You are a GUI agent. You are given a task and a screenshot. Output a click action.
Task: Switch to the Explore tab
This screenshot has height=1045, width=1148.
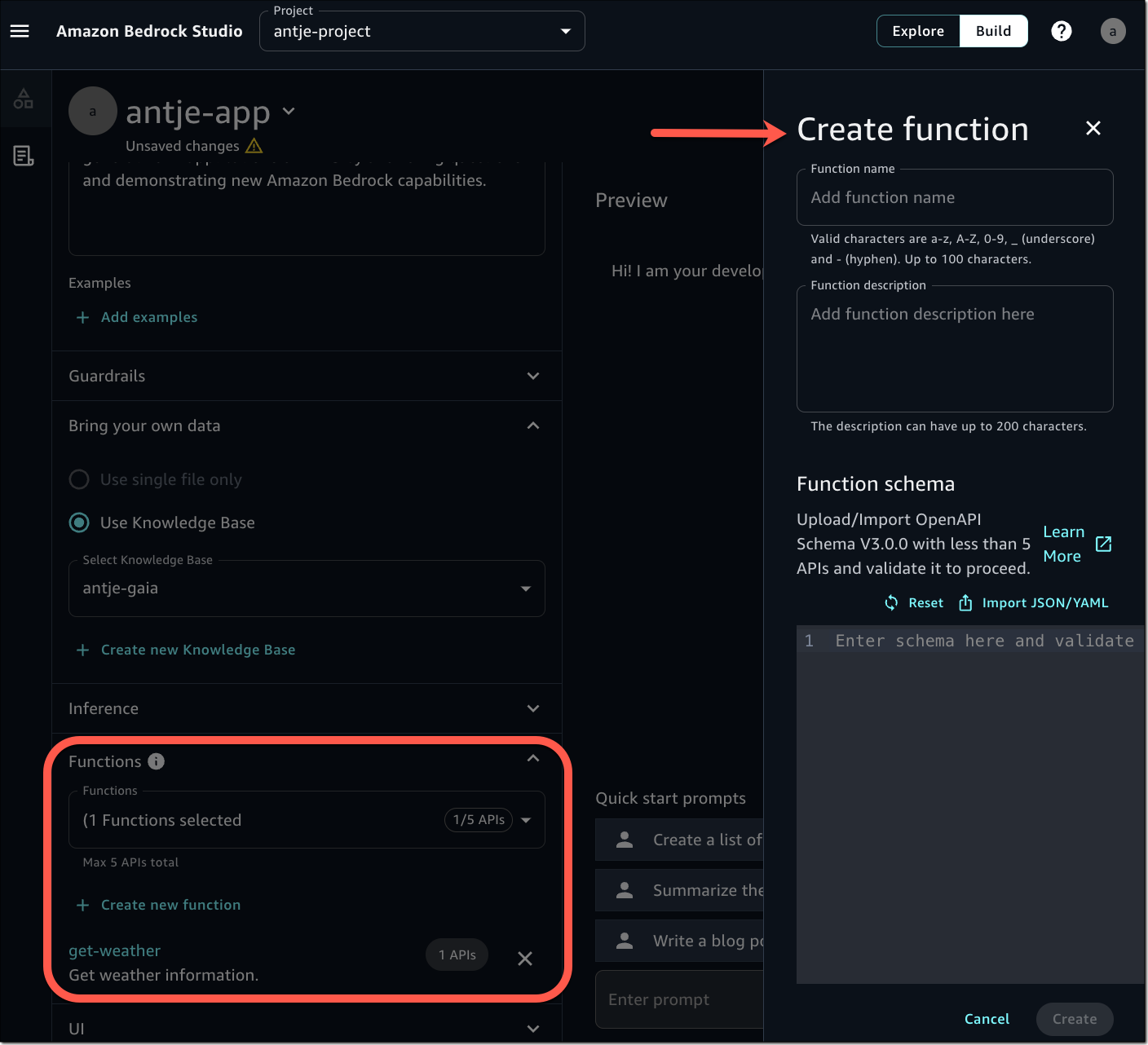coord(918,31)
